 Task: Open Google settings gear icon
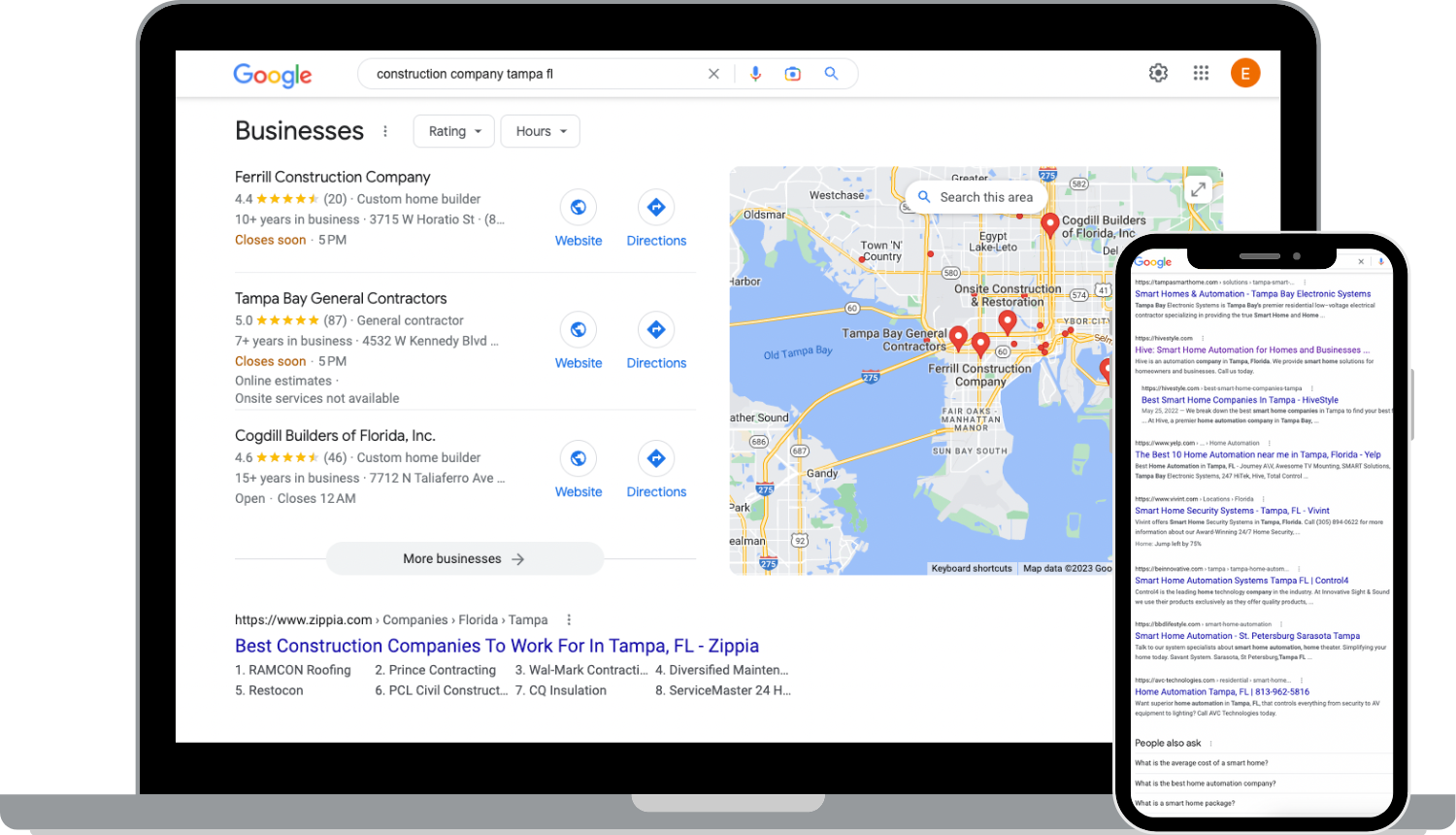(x=1158, y=73)
